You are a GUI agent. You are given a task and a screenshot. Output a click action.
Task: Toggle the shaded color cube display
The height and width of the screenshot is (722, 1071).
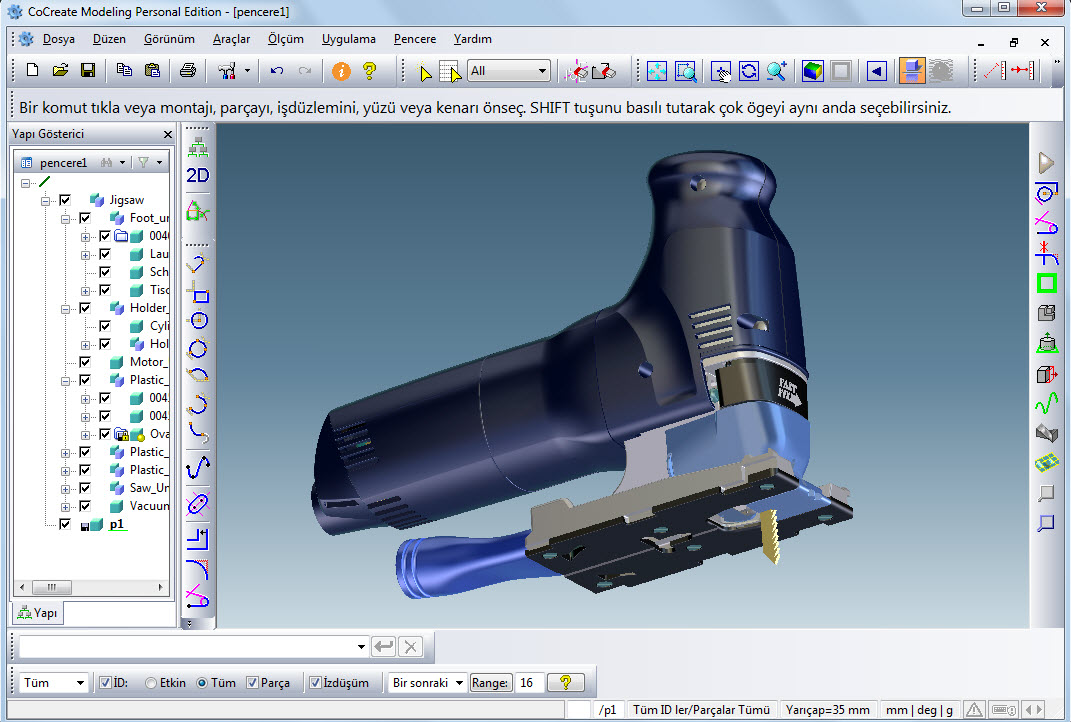click(x=812, y=71)
